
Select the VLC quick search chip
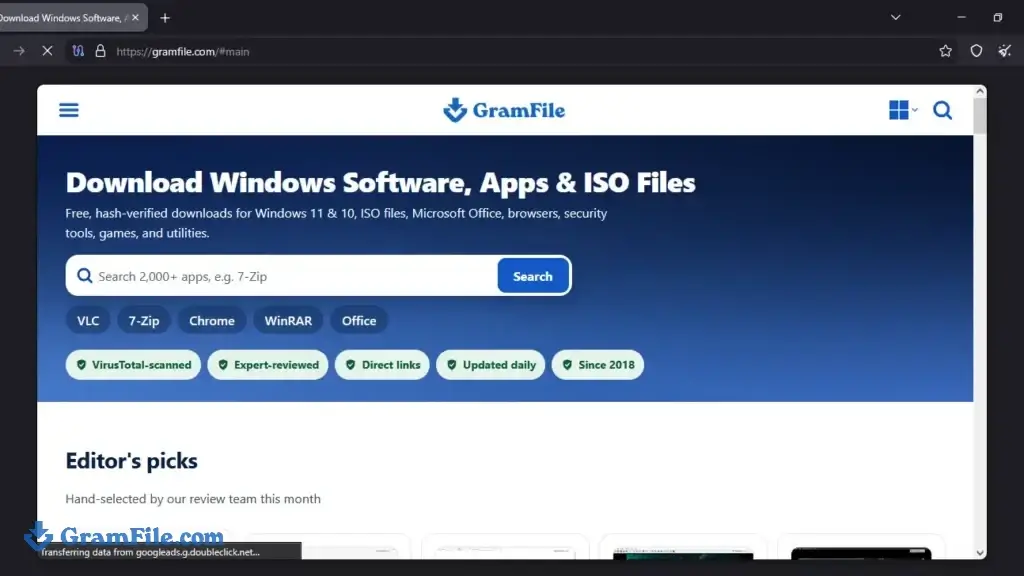(x=88, y=321)
